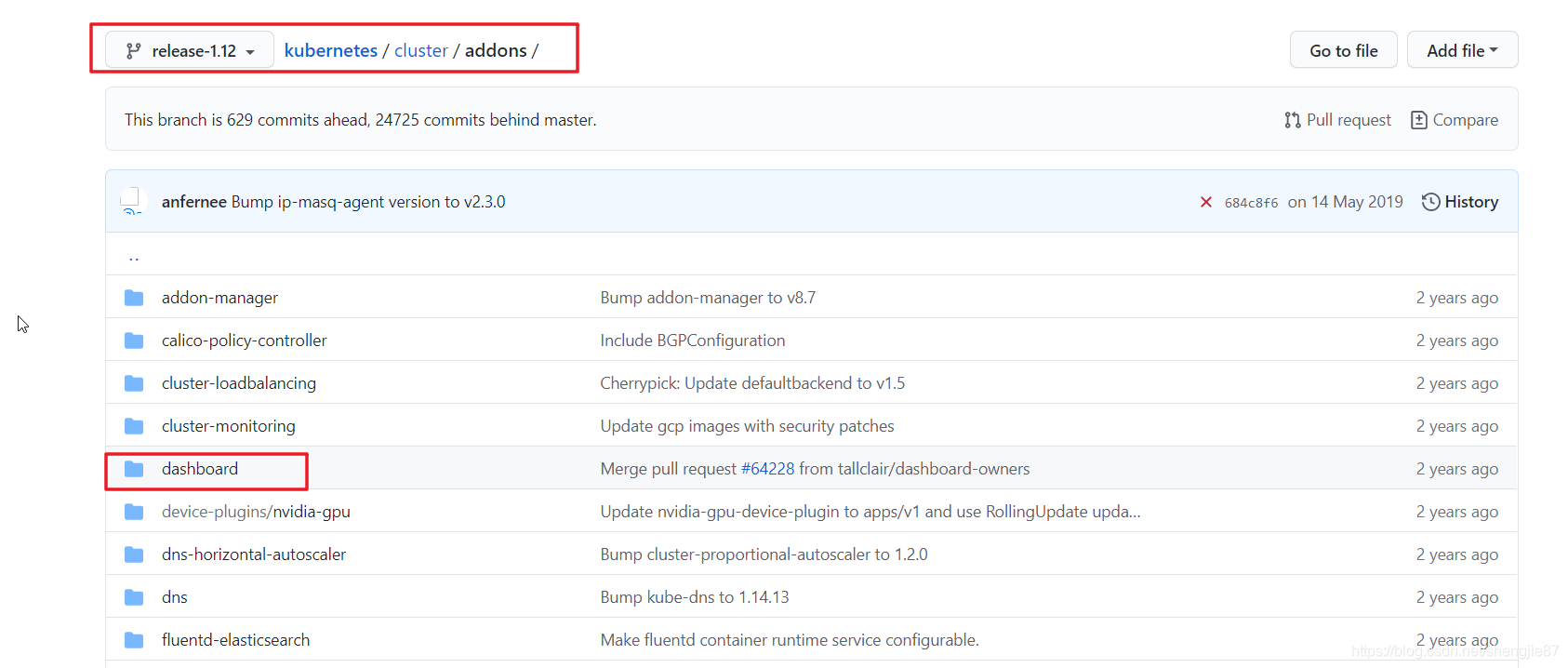
Task: Navigate to kubernetes repository root link
Action: [331, 50]
